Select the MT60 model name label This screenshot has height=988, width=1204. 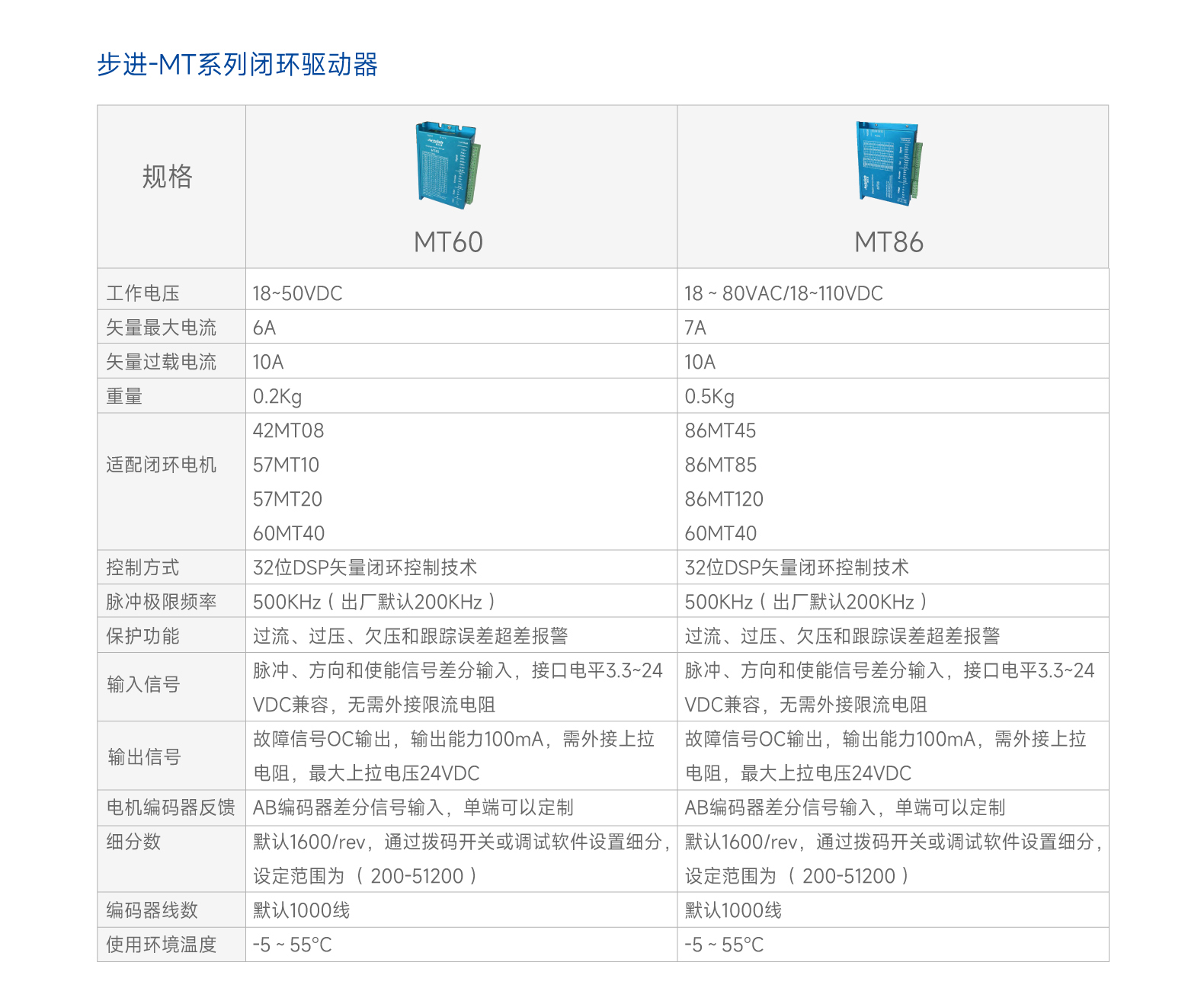(448, 242)
